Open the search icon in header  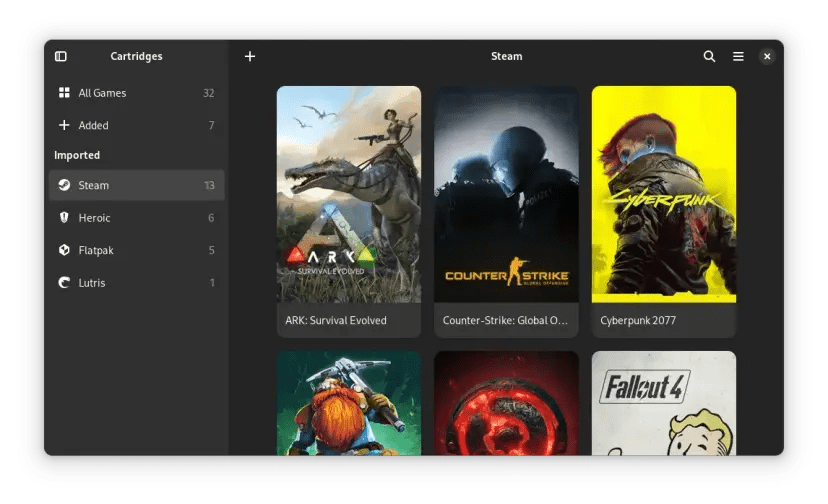[x=709, y=56]
